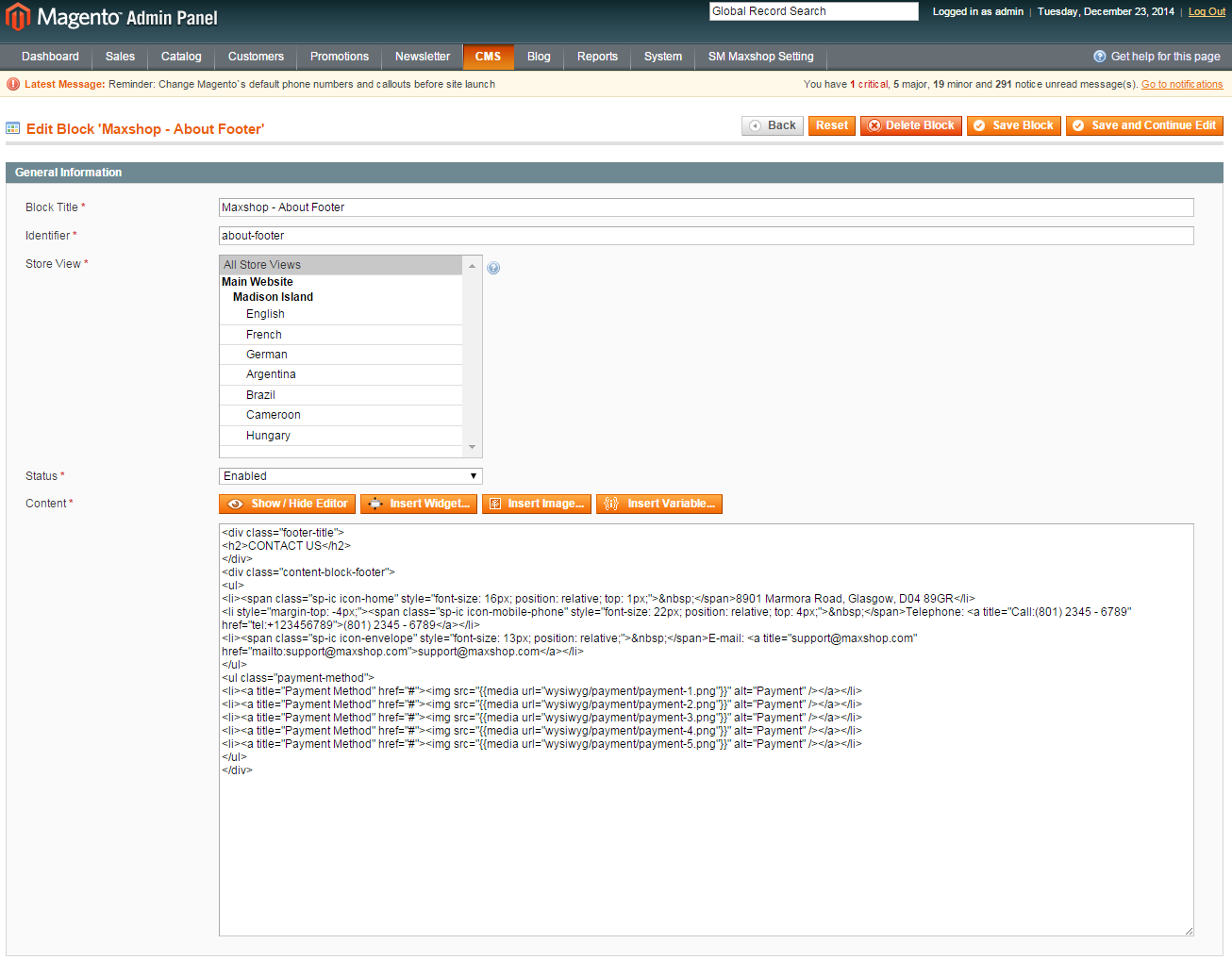Select the Cameroon store view

point(341,415)
